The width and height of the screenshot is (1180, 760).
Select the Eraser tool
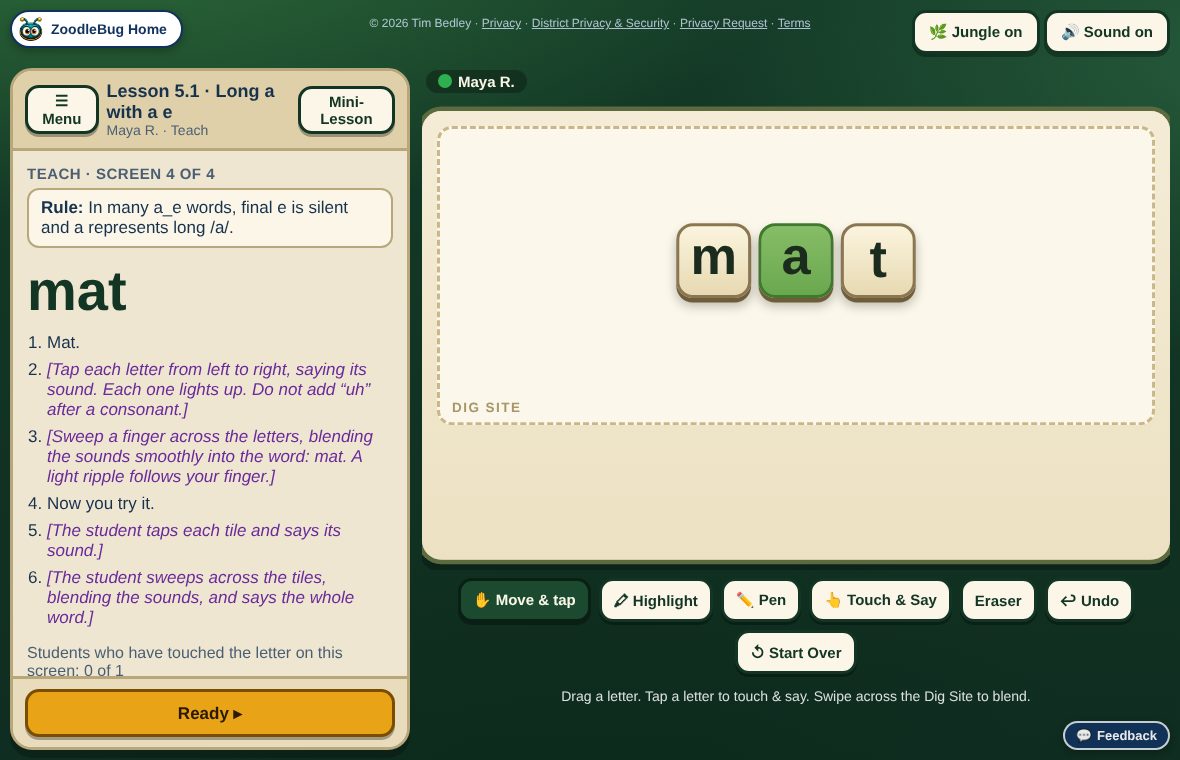998,600
